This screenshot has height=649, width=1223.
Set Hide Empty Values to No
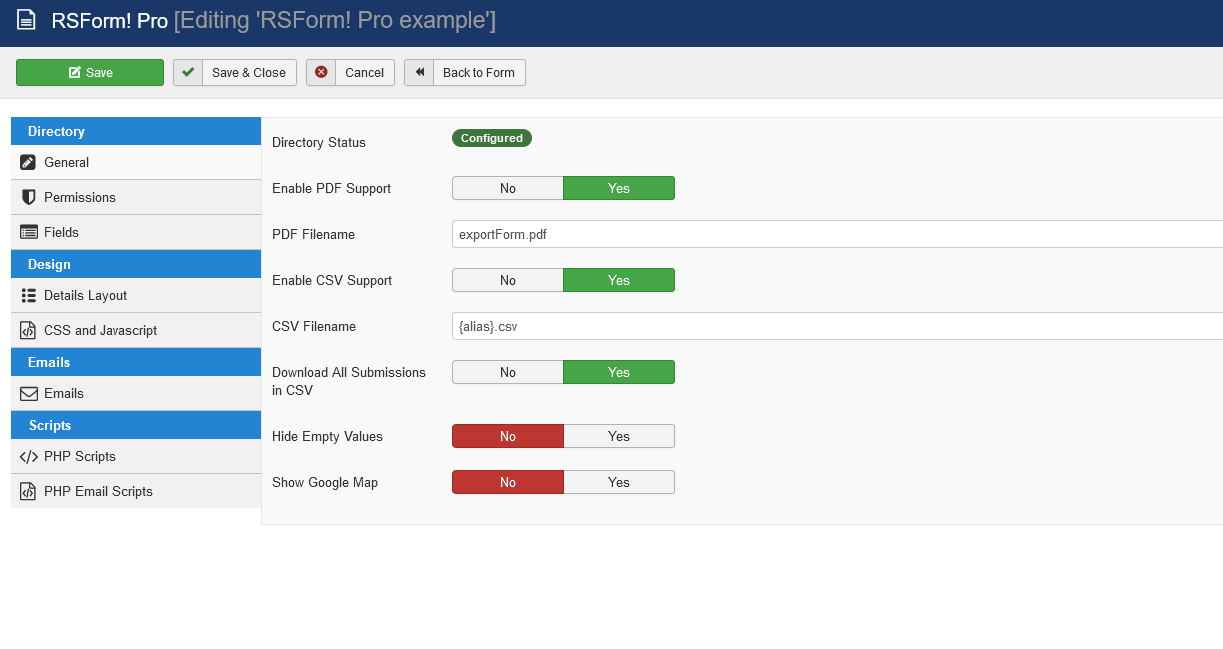pos(508,436)
